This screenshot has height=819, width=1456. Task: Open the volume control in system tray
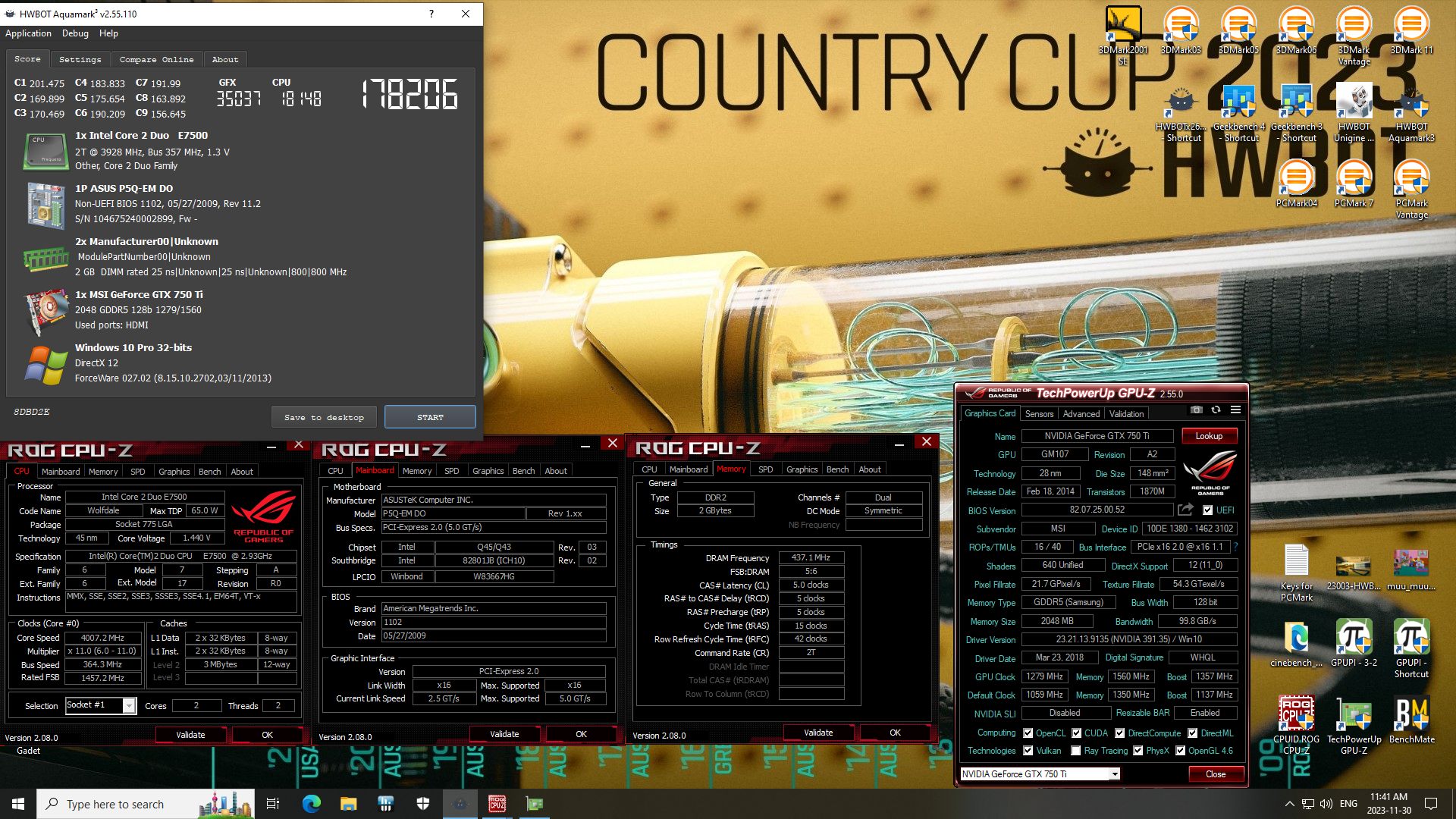[x=1326, y=804]
